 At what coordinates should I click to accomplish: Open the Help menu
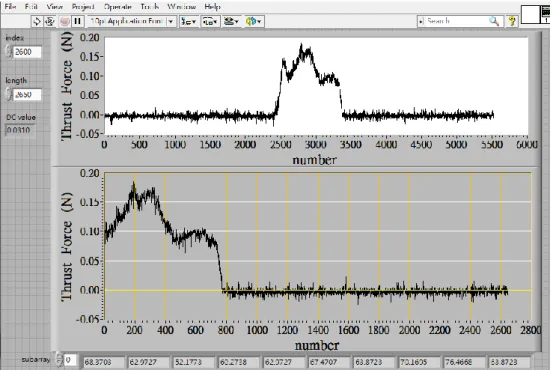[x=212, y=7]
